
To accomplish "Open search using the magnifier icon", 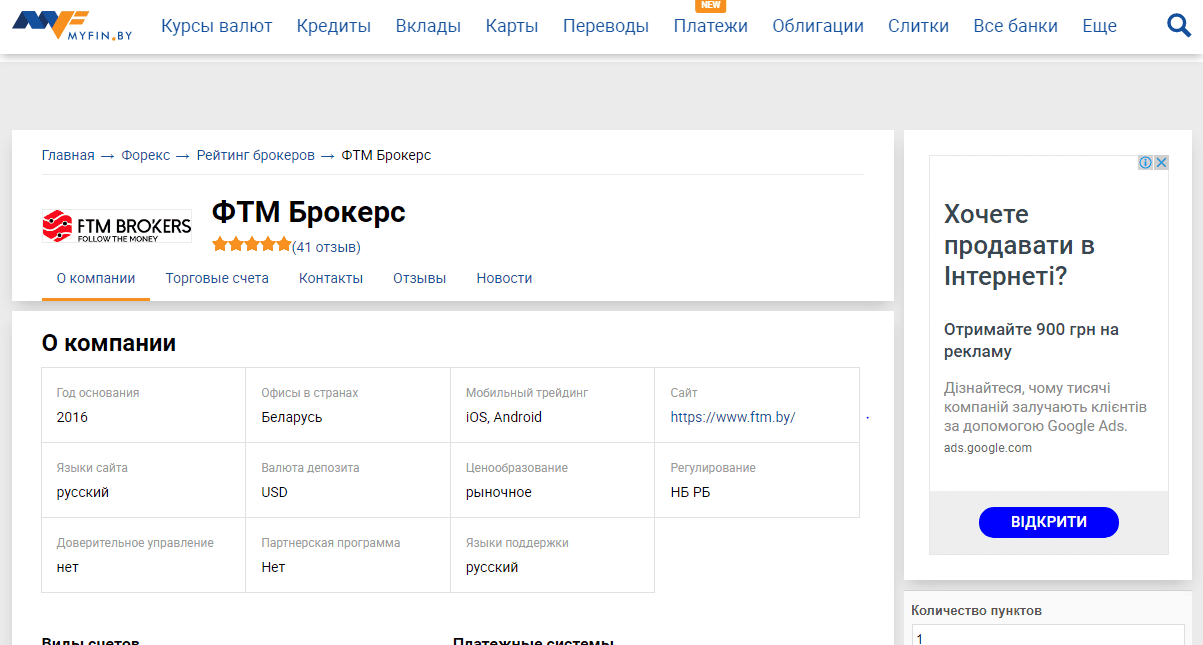I will click(x=1178, y=25).
